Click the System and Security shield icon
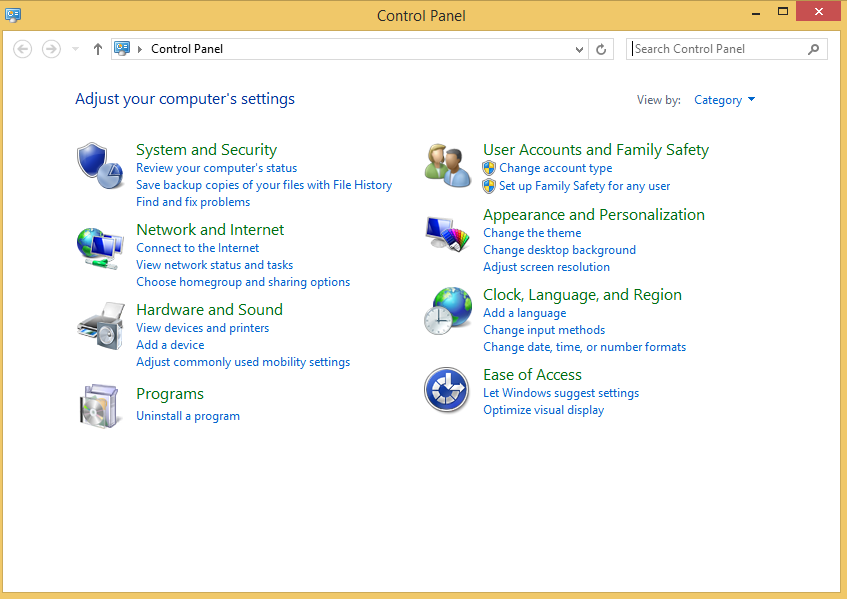The width and height of the screenshot is (847, 599). pos(100,166)
